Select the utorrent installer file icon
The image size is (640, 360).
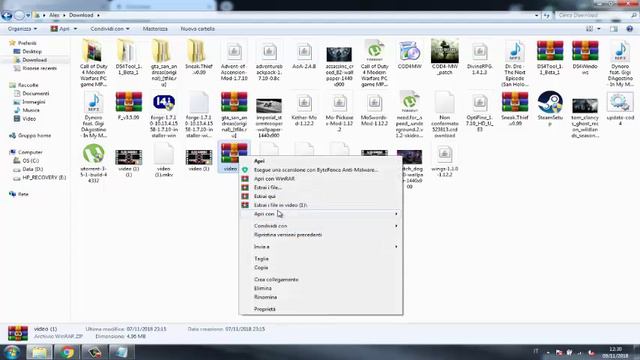coord(93,154)
